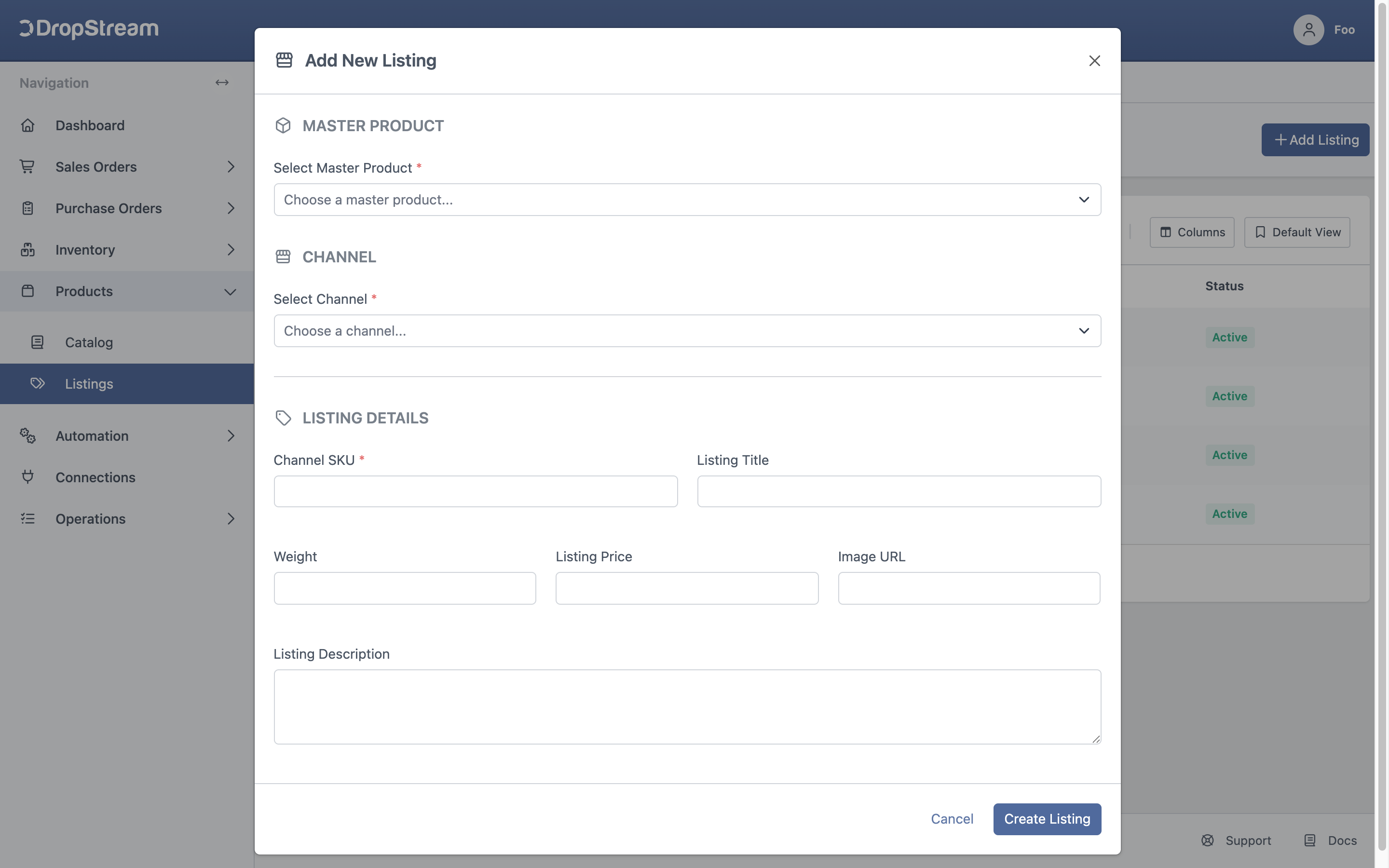Screen dimensions: 1389x868
Task: Click the Listings tags icon
Action: pyautogui.click(x=37, y=383)
